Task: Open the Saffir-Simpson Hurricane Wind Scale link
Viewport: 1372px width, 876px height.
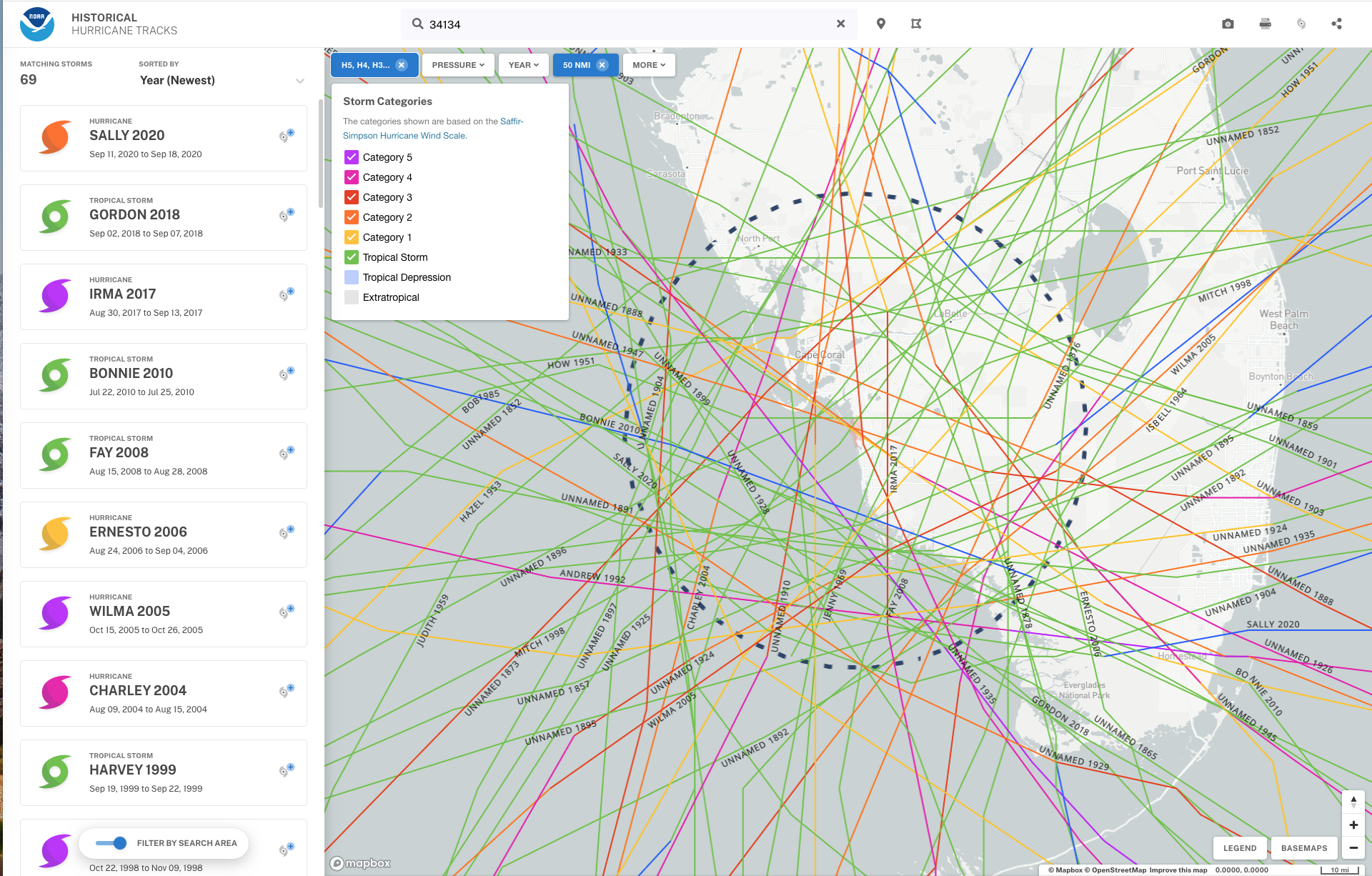Action: (404, 136)
